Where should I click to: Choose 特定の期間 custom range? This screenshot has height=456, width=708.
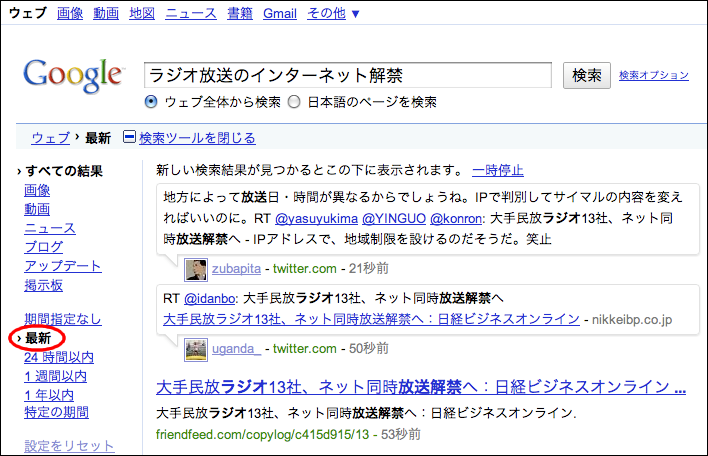click(56, 412)
